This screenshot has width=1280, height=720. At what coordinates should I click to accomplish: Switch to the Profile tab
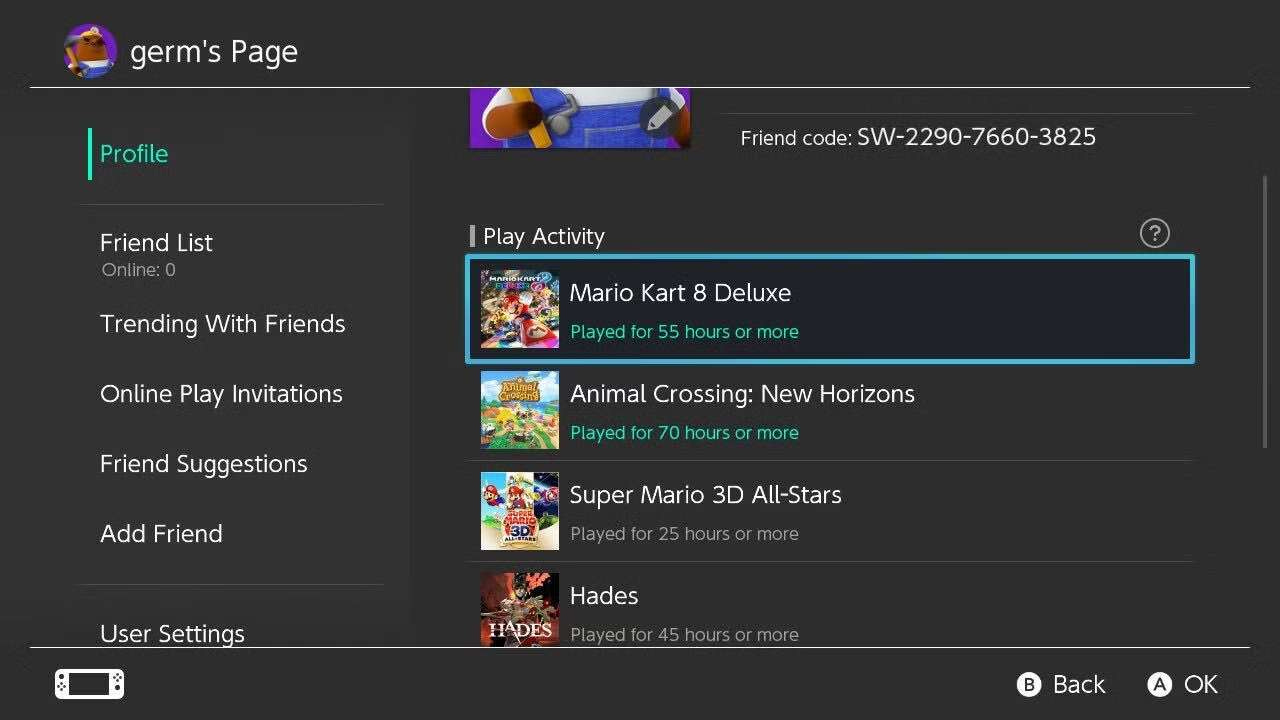(134, 154)
